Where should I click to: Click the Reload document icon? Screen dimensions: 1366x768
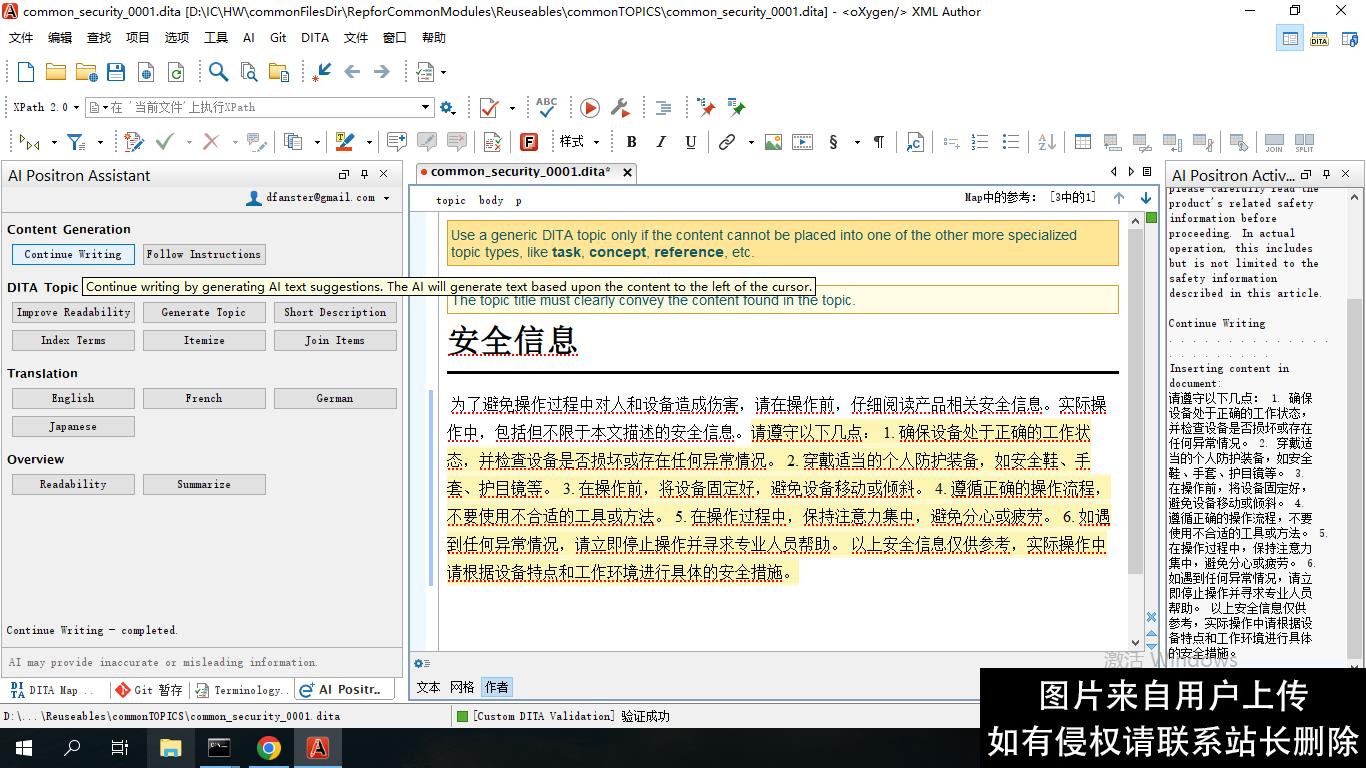click(x=176, y=72)
